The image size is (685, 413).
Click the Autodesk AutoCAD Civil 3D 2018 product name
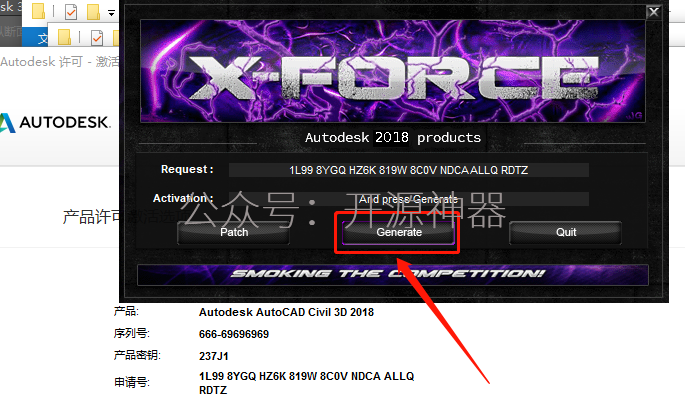tap(286, 312)
